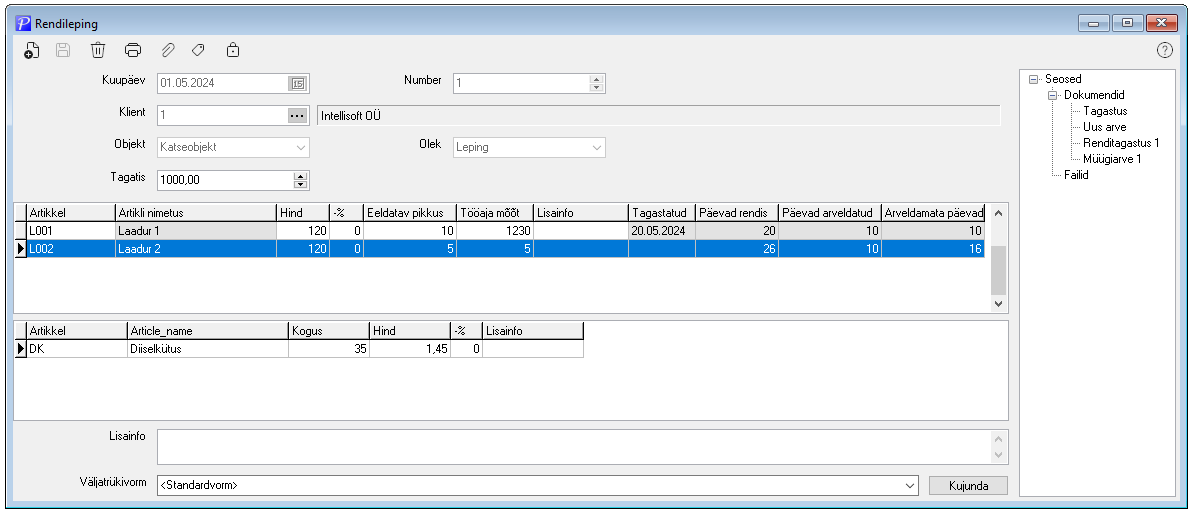
Task: Click the 1230 Tööaja mõõt cell
Action: click(x=495, y=231)
